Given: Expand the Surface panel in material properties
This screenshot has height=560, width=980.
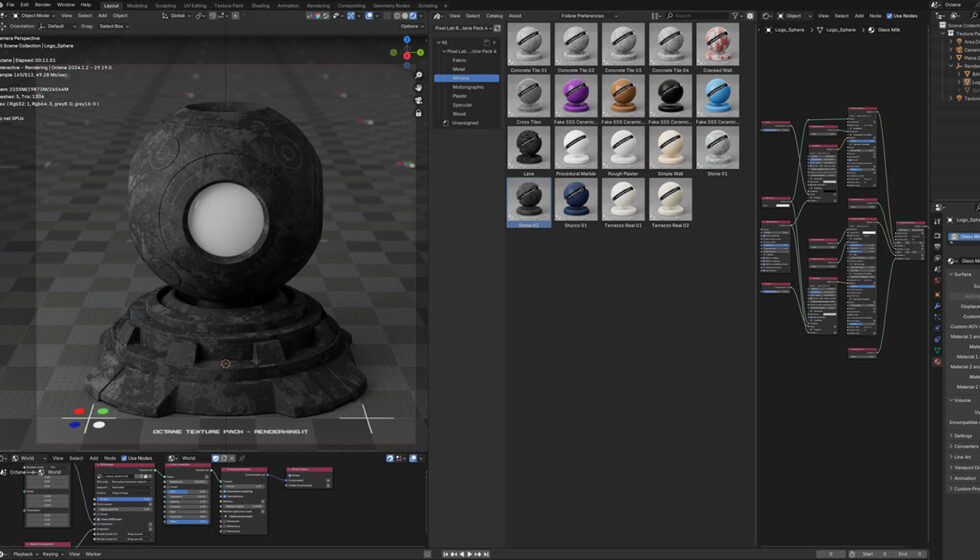Looking at the screenshot, I should [961, 274].
